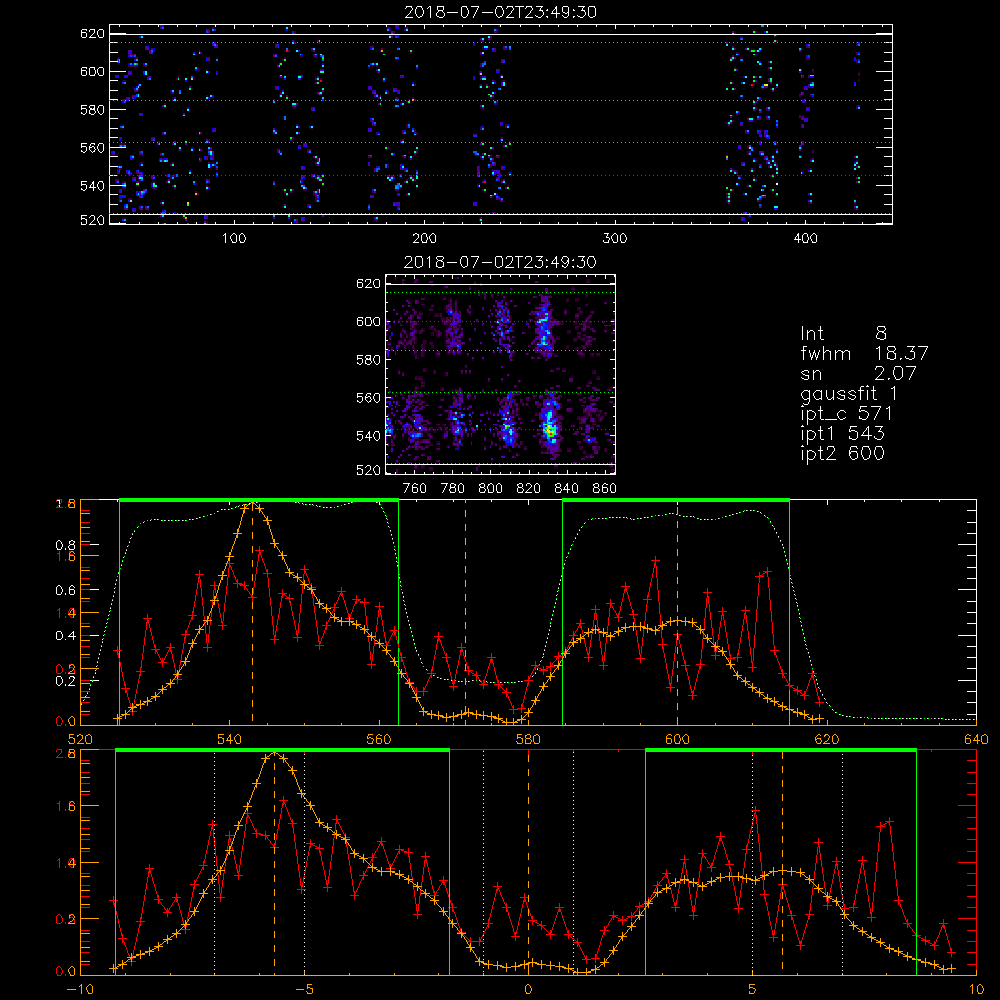This screenshot has width=1000, height=1000.
Task: Click the 'ipt1 543' readout
Action: coord(842,434)
